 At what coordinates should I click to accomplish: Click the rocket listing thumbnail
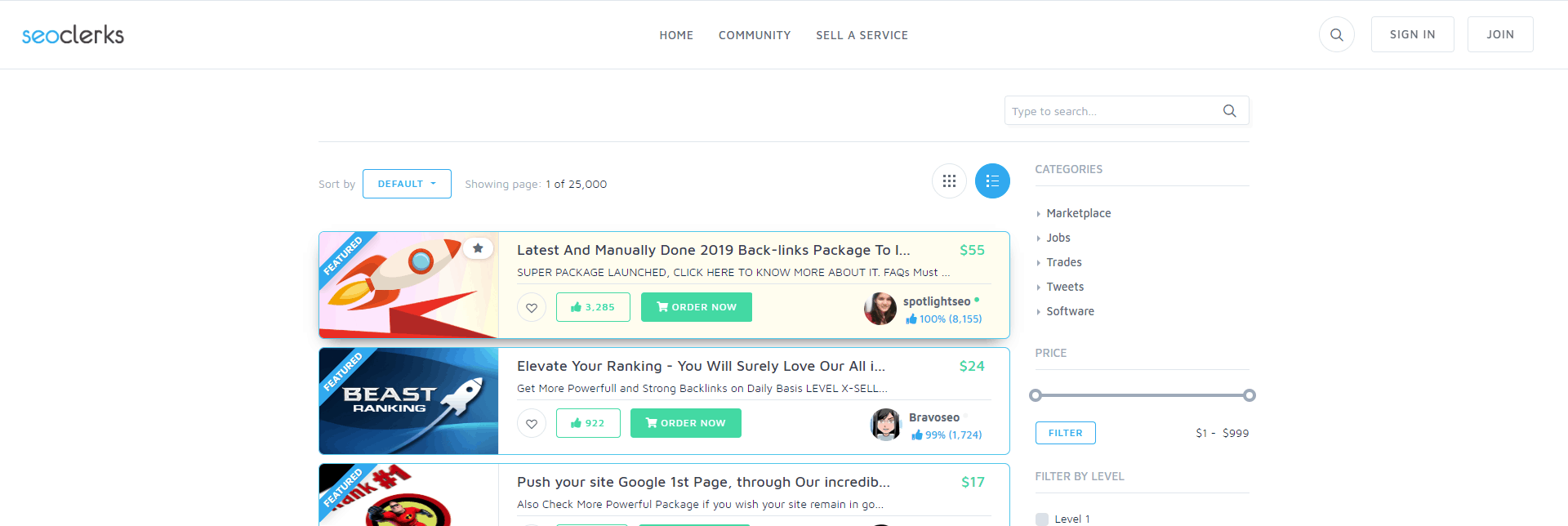tap(408, 285)
